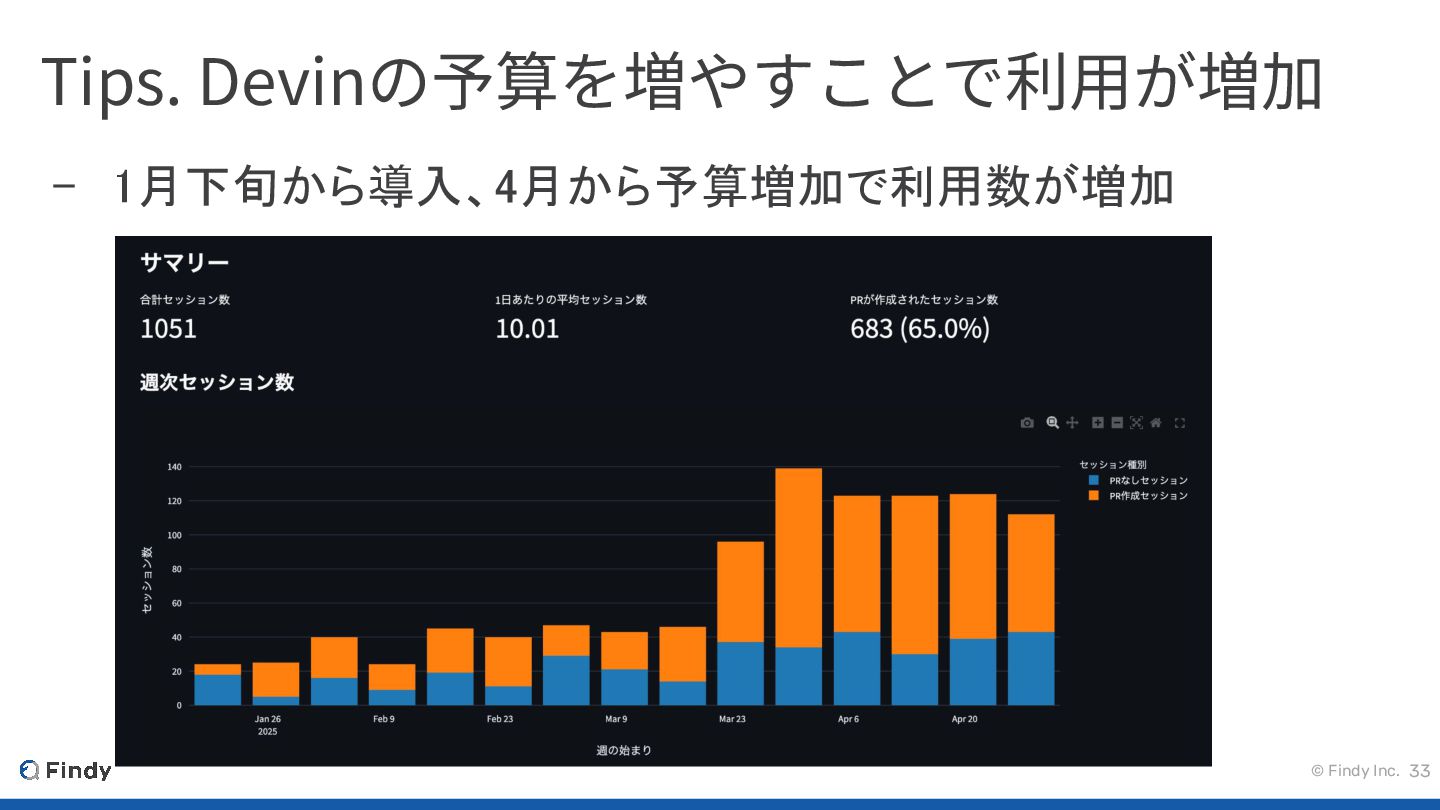Click the 80 y-axis tick label
The height and width of the screenshot is (810, 1440).
(x=176, y=569)
